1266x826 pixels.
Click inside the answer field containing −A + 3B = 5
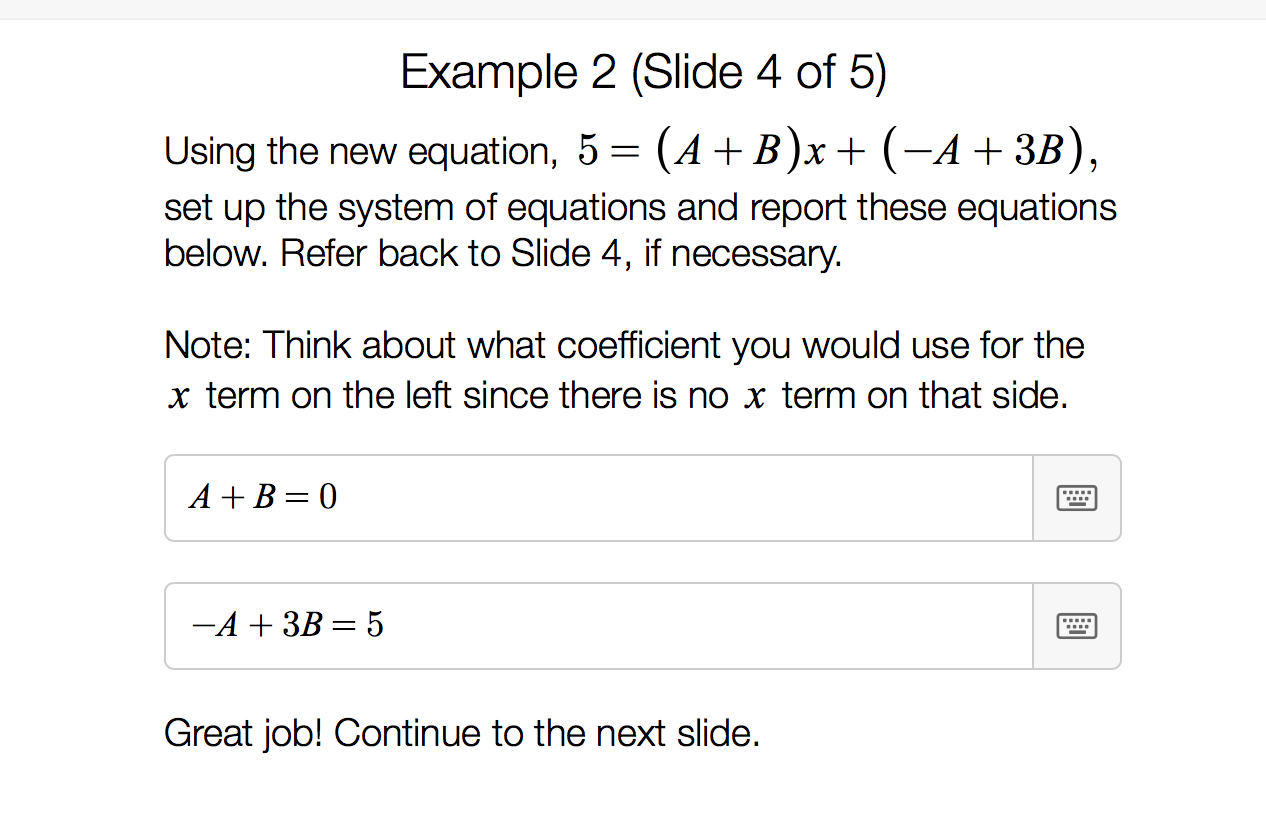click(x=600, y=625)
